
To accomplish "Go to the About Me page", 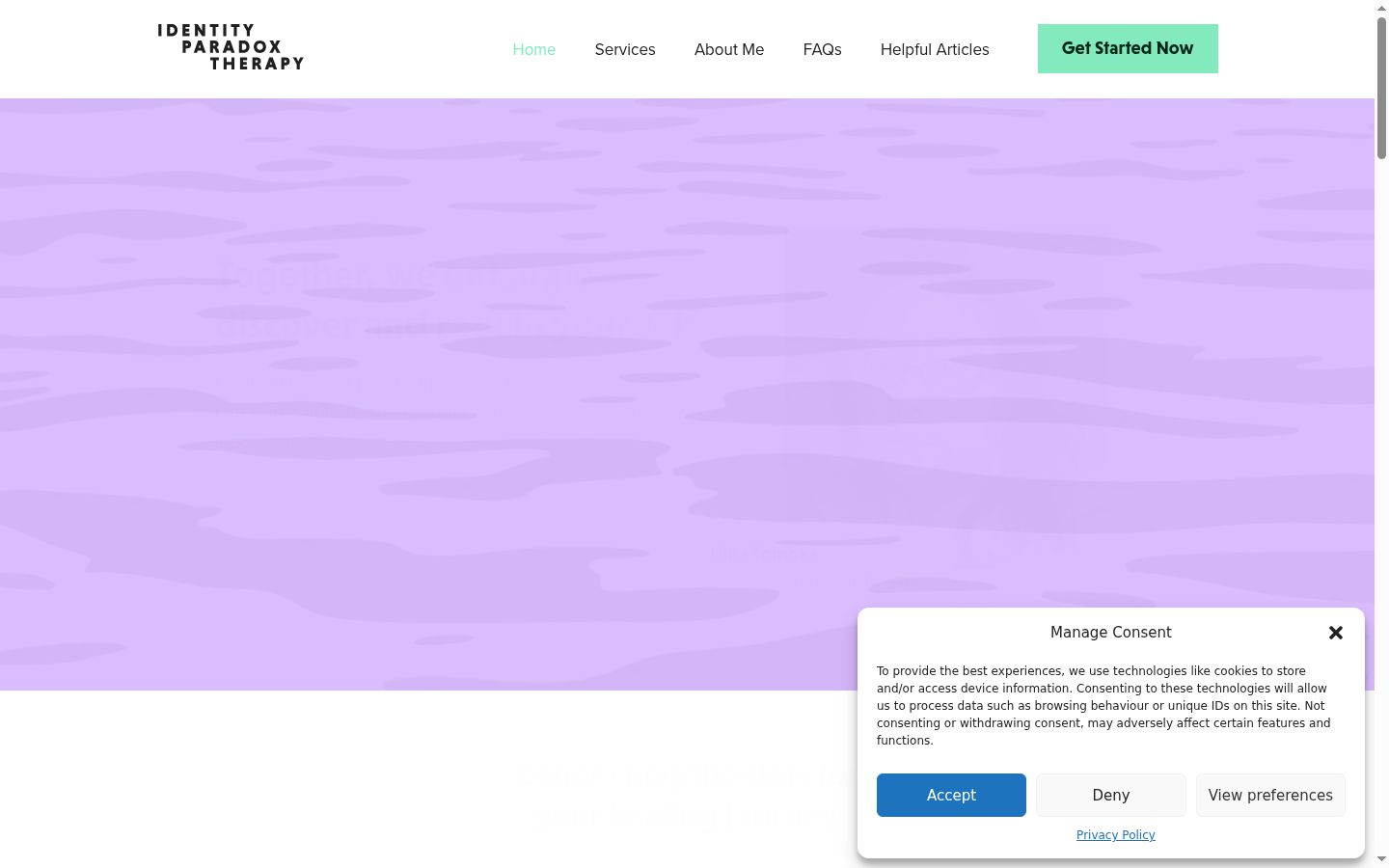I will click(x=729, y=49).
